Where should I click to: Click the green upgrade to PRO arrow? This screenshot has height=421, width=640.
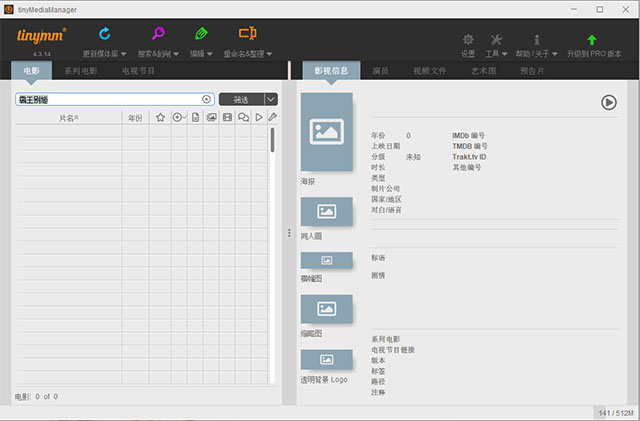coord(592,40)
